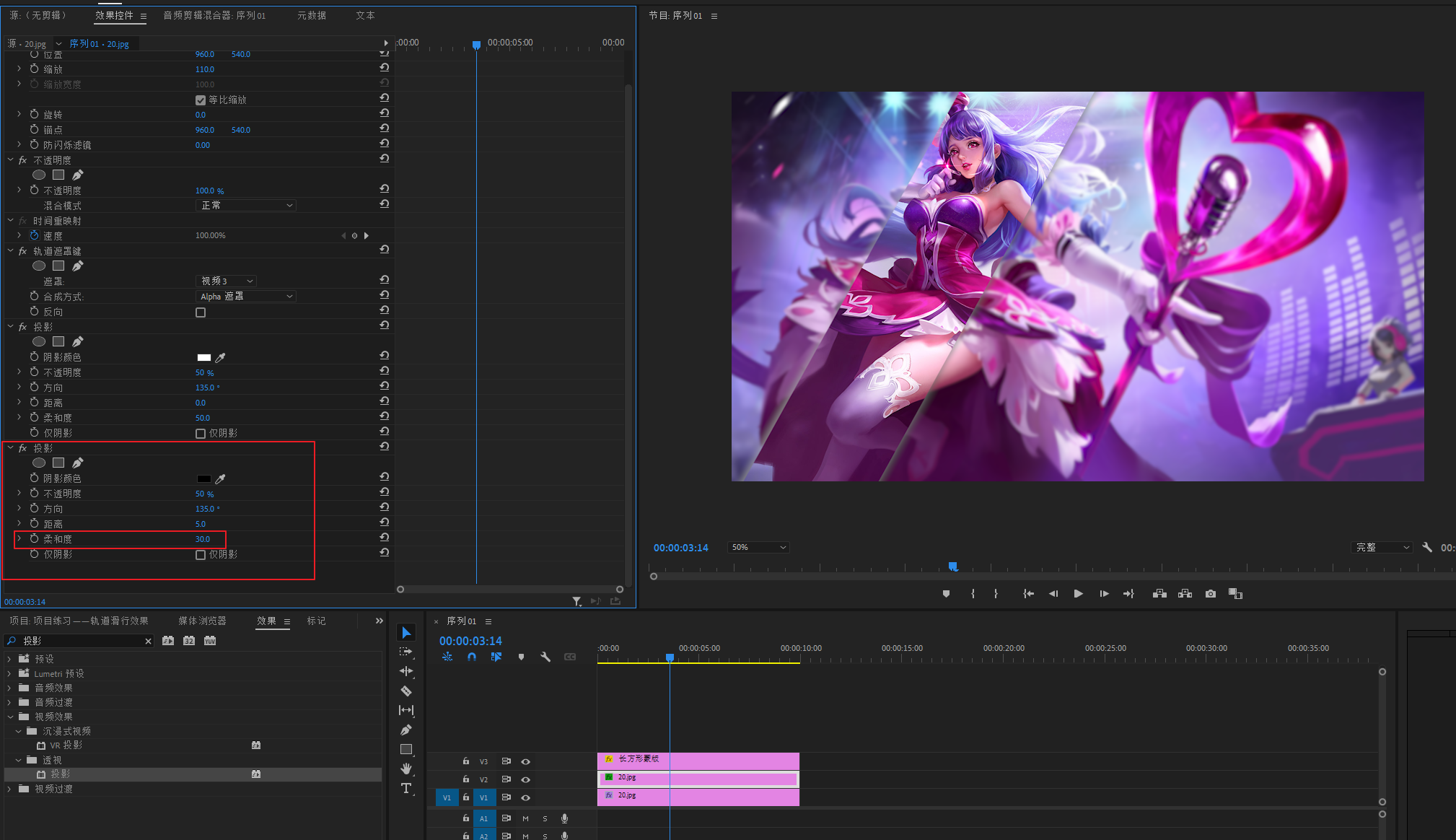Switch to the 元数据 tab
This screenshot has height=840, width=1456.
click(312, 15)
